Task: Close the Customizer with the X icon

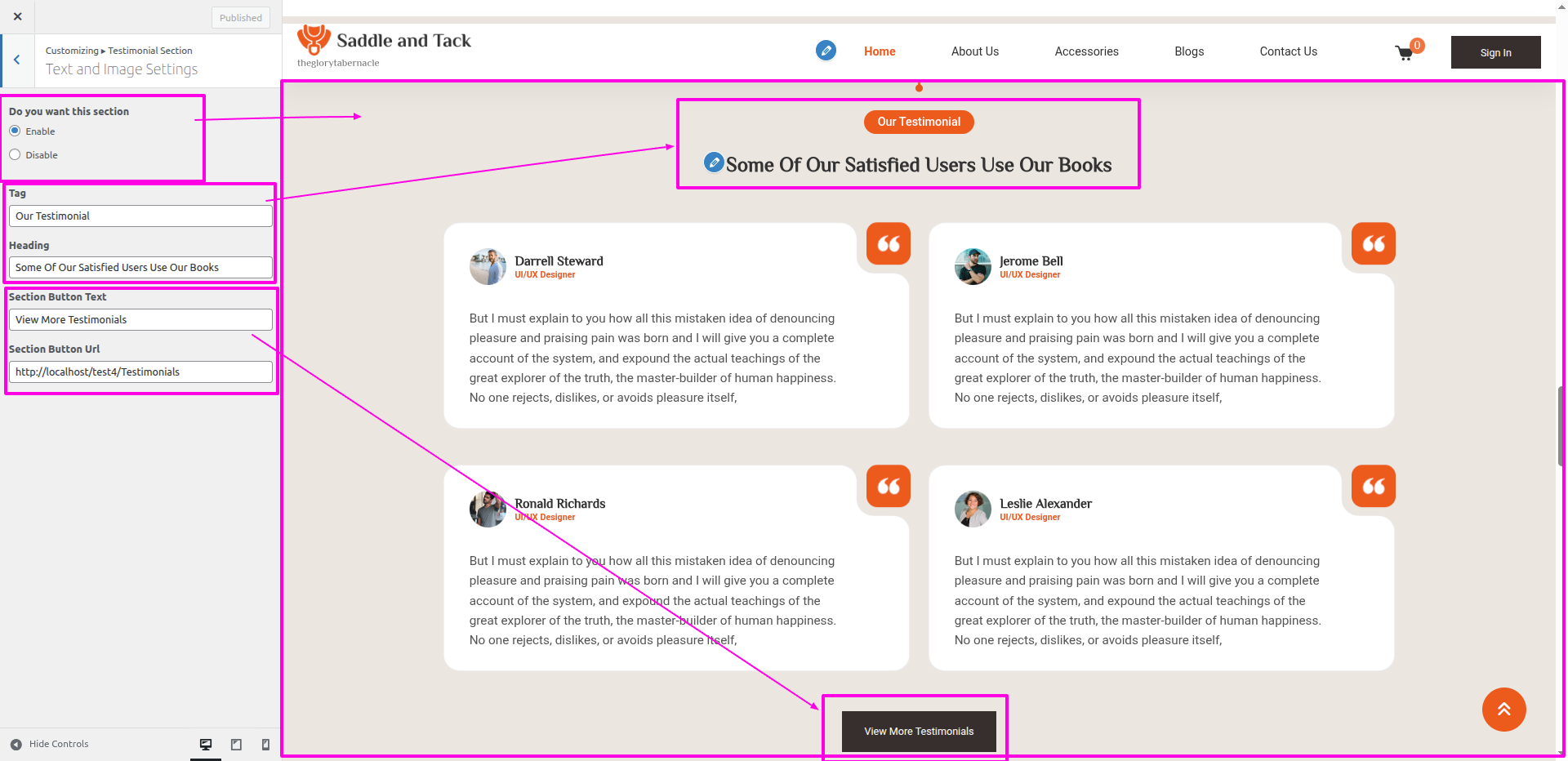Action: pyautogui.click(x=17, y=16)
